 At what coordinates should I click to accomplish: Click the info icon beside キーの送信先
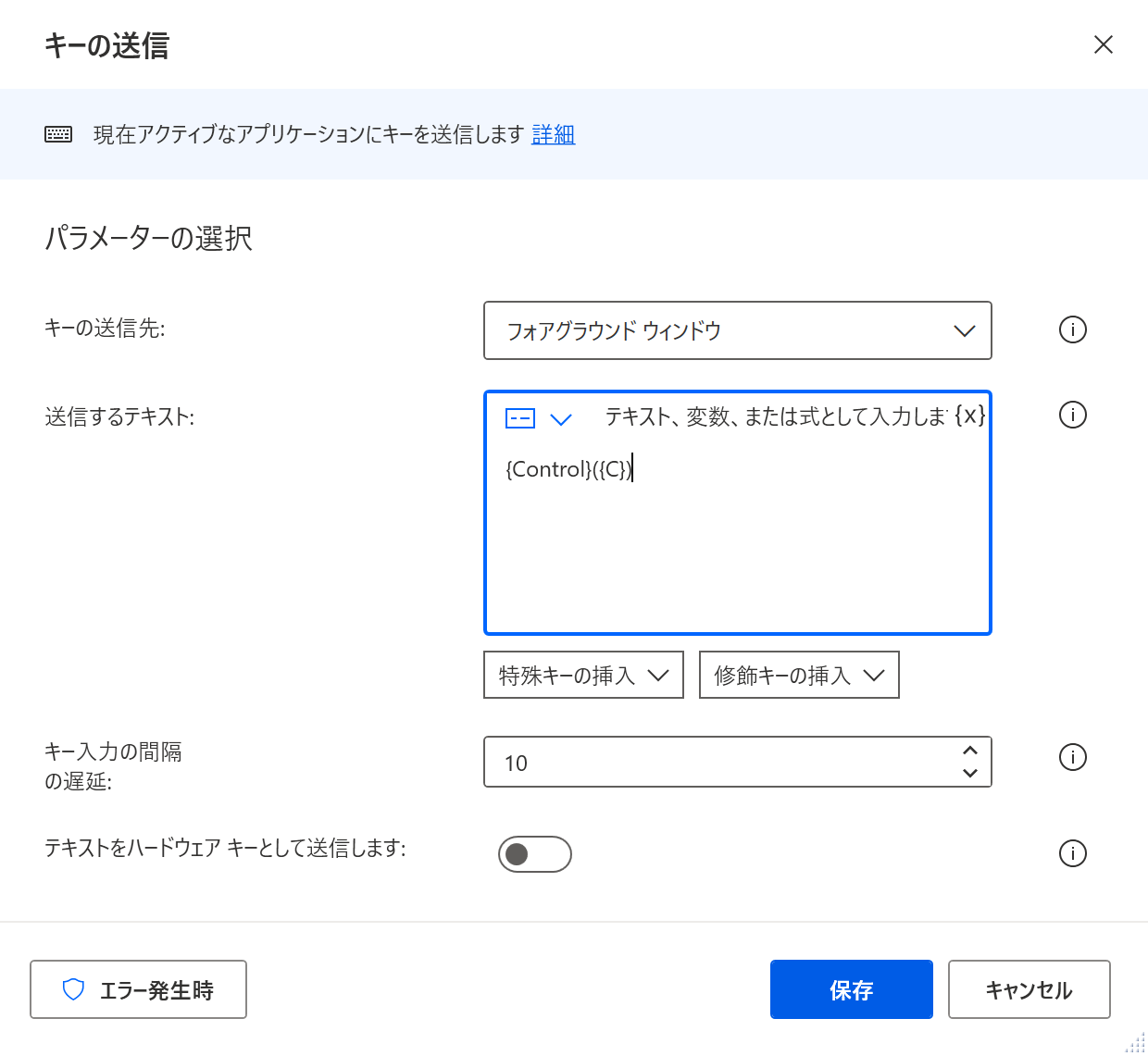1072,329
